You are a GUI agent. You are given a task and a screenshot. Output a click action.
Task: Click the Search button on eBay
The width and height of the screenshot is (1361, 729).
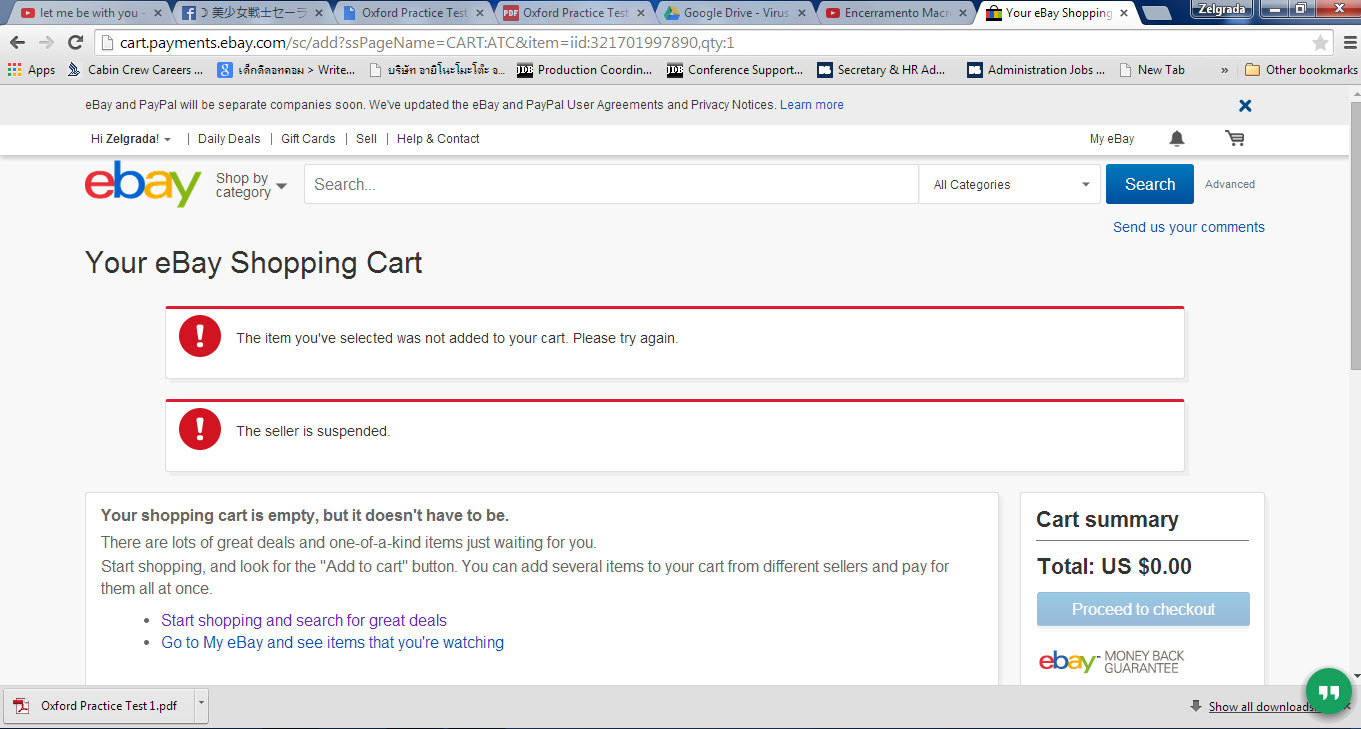coord(1149,184)
